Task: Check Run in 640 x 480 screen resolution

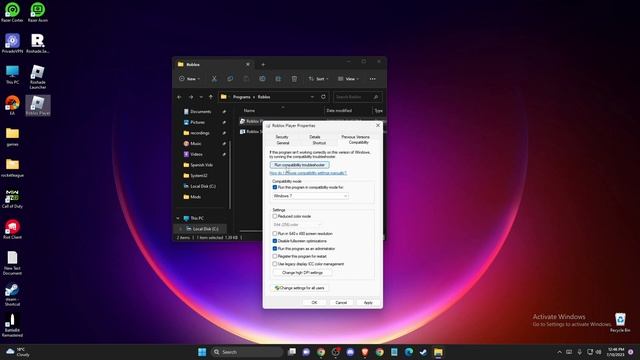Action: click(275, 233)
